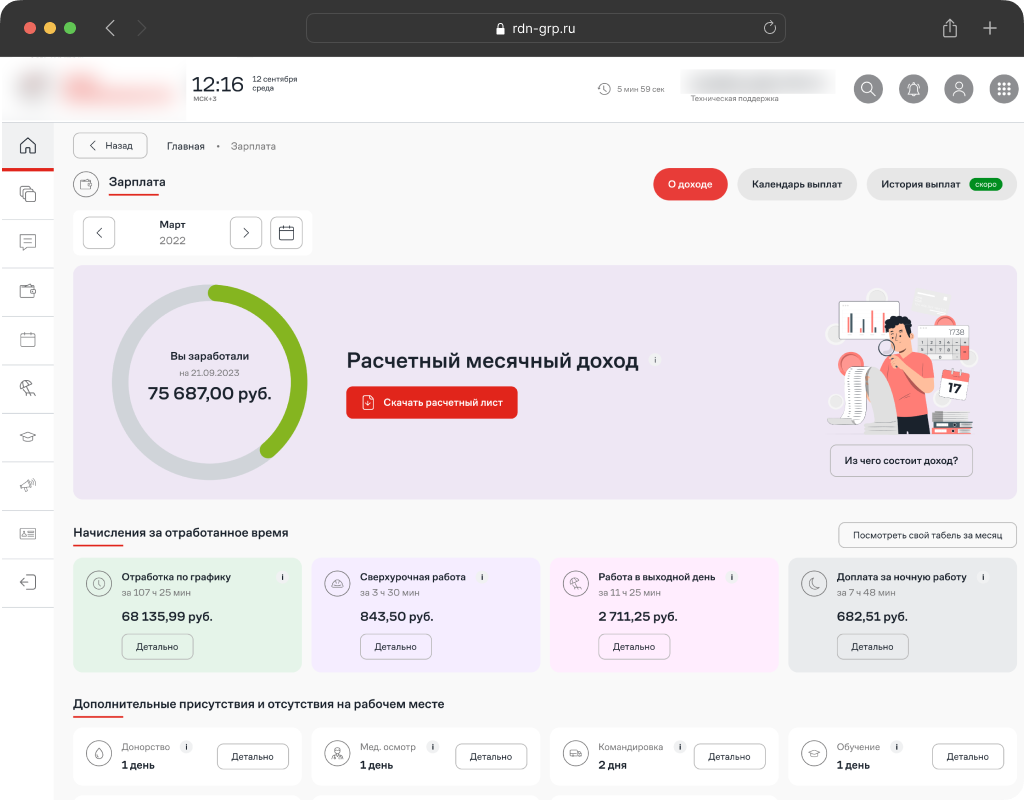Open the search magnifier in the header
1024x800 pixels.
[x=868, y=89]
